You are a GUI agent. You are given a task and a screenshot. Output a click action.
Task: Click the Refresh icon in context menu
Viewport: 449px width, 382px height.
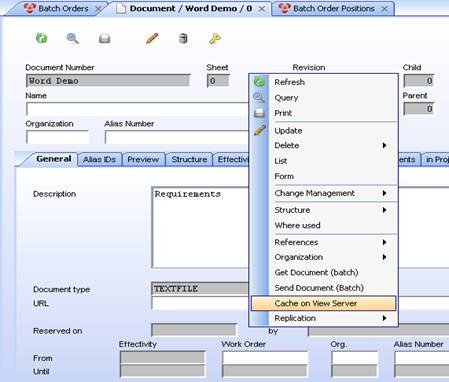pyautogui.click(x=259, y=82)
